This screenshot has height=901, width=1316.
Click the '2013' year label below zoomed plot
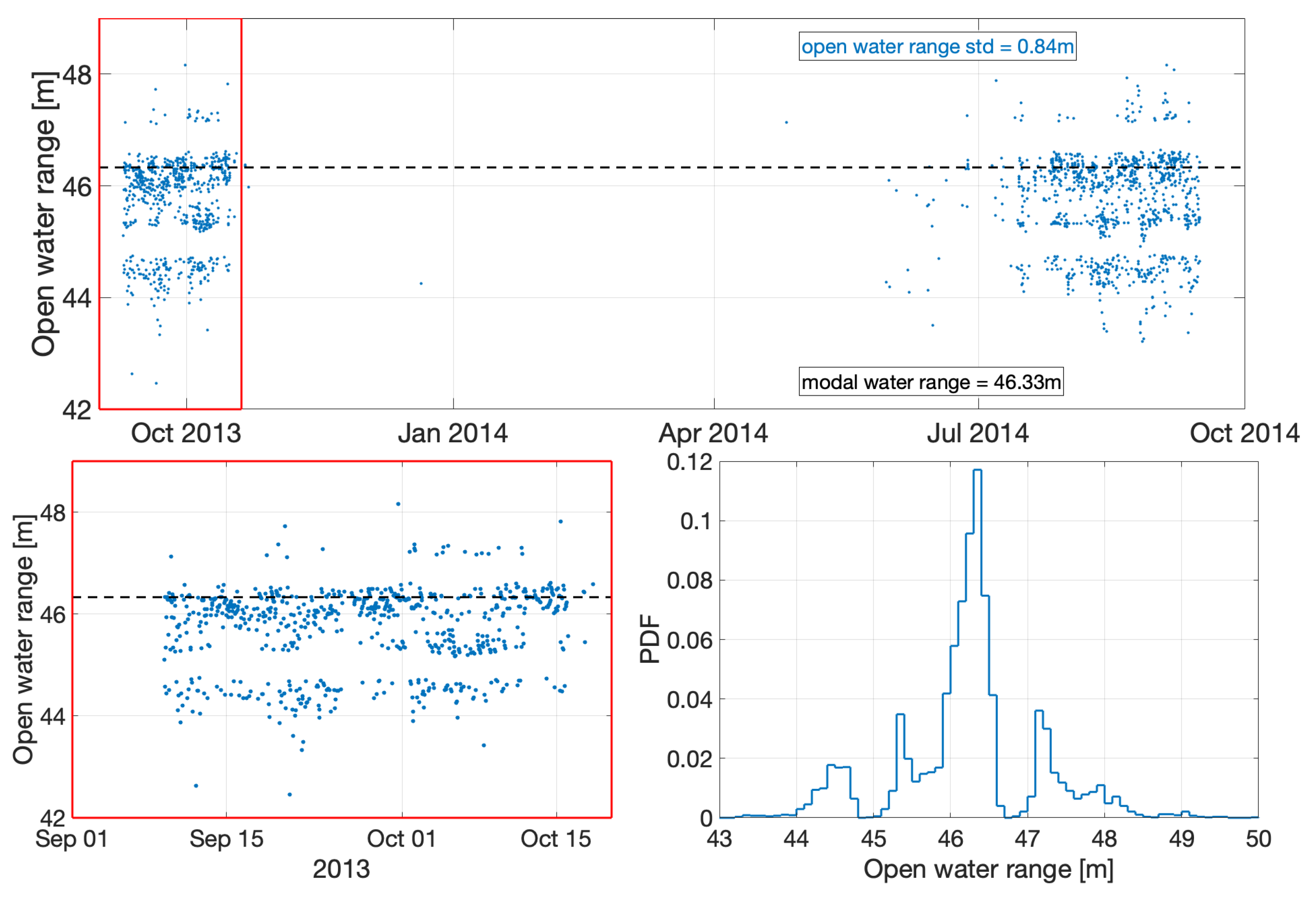point(341,869)
